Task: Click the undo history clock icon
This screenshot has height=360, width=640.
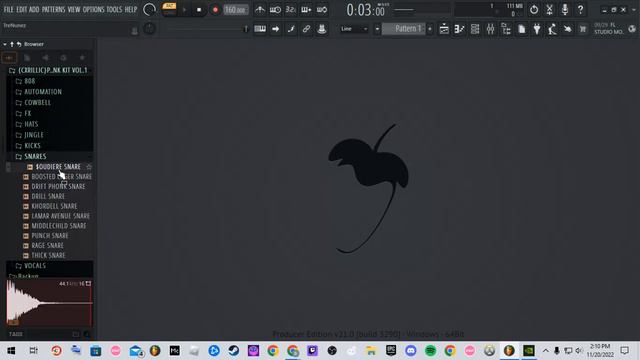Action: (534, 9)
